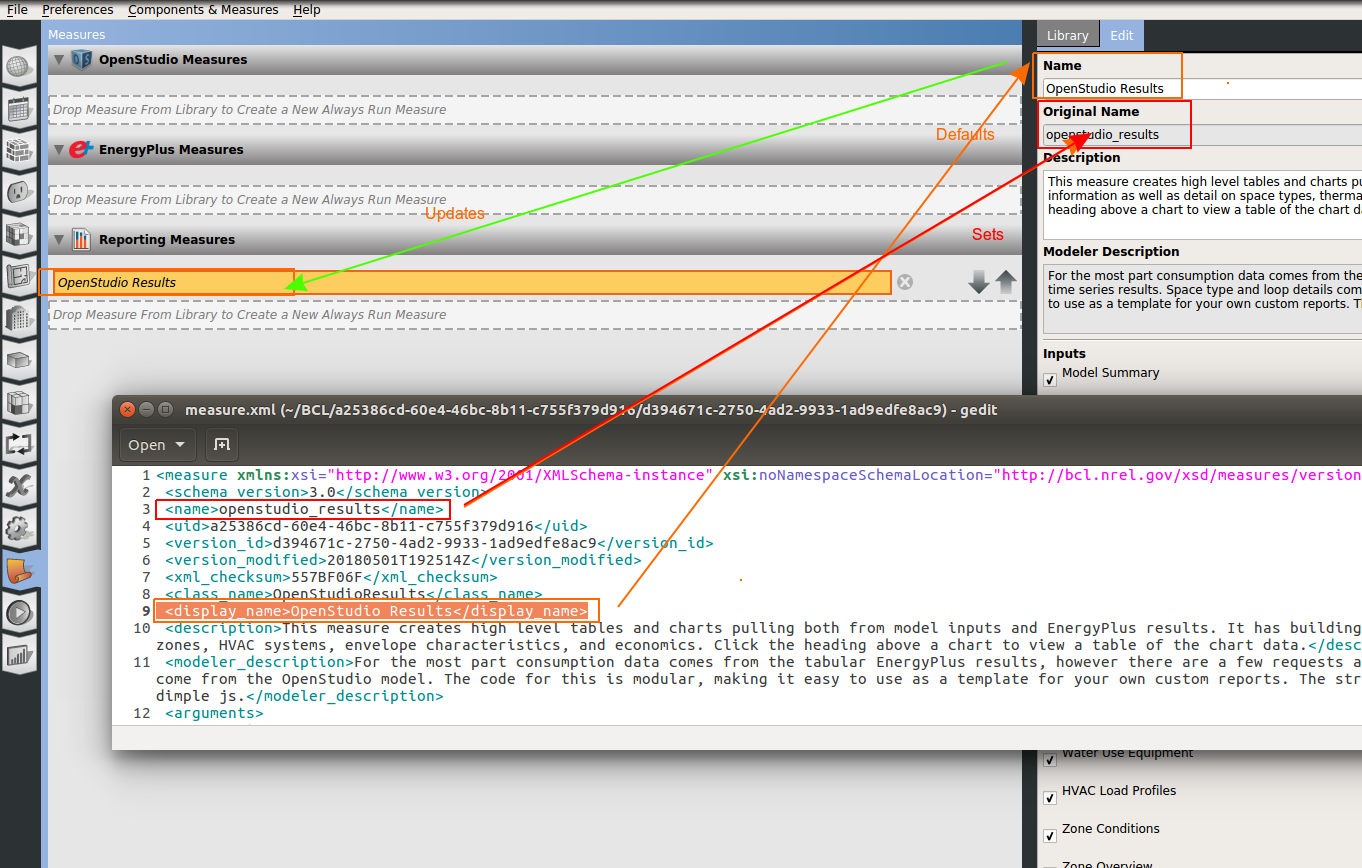Open the Schedules tab calendar icon
The image size is (1362, 868).
(18, 109)
